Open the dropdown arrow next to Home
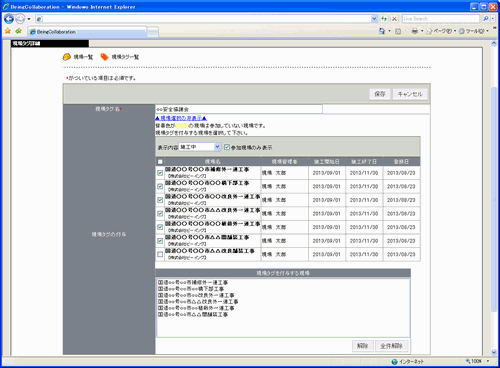The height and width of the screenshot is (368, 500). pos(389,31)
